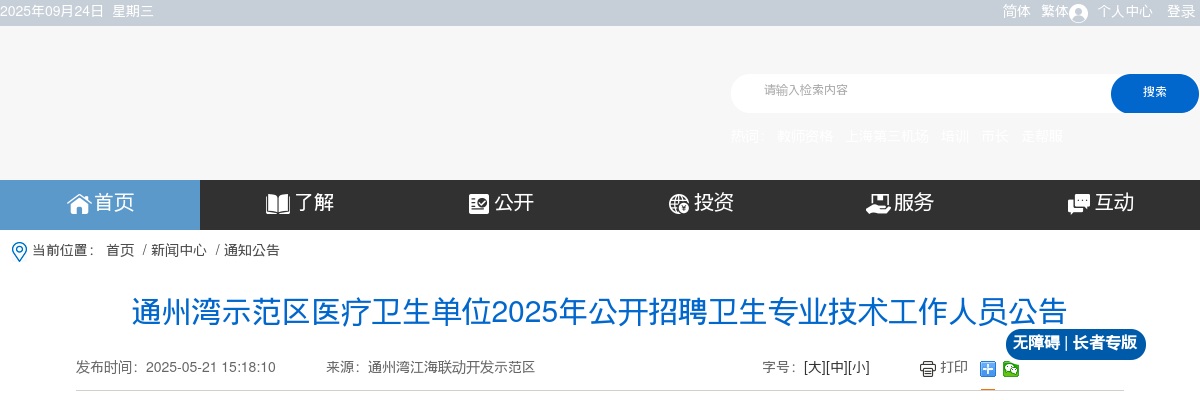Click the blue 搜索 button

[x=1155, y=93]
